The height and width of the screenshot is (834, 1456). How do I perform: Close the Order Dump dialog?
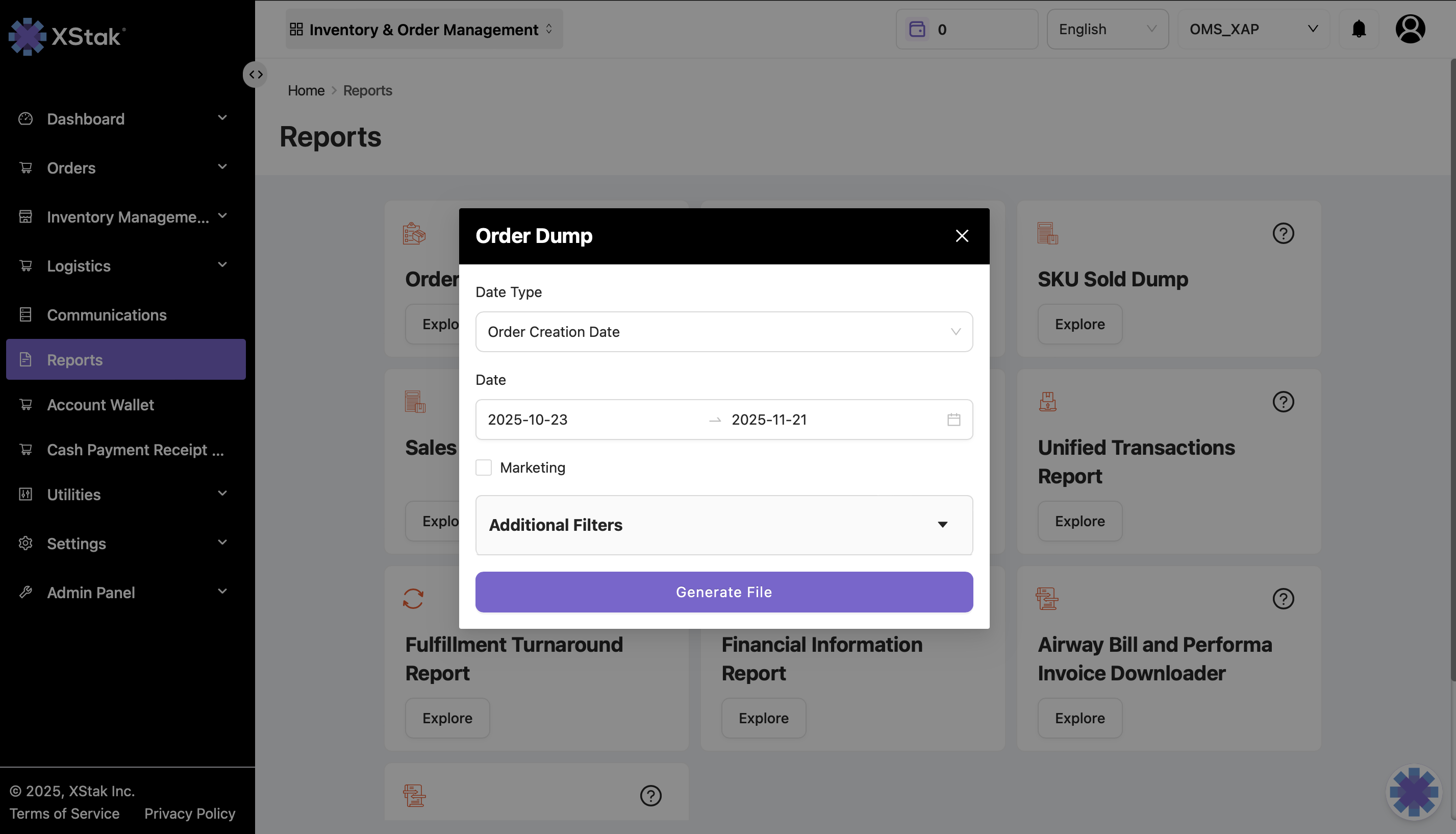click(x=962, y=236)
